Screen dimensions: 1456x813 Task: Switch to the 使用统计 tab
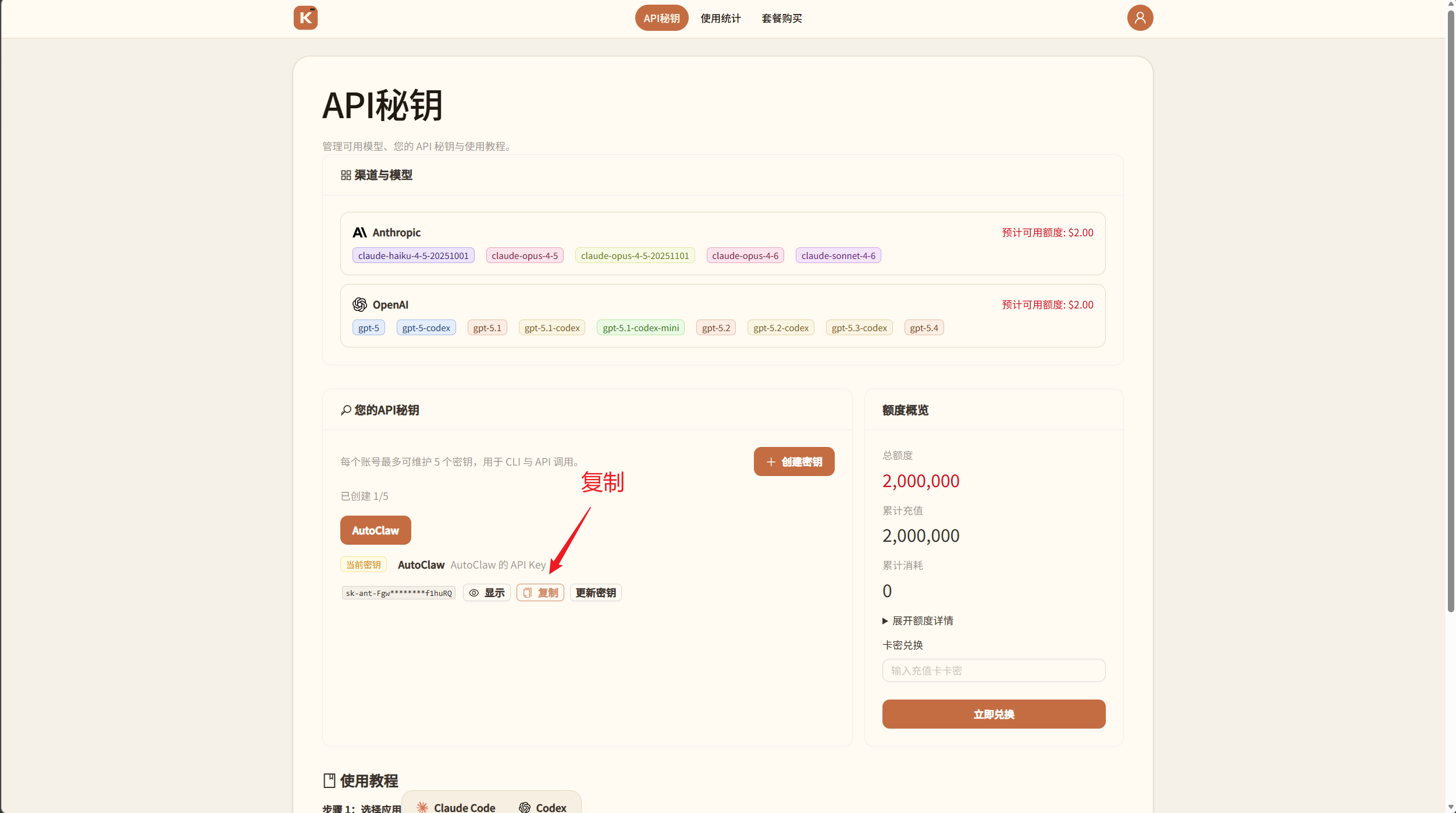(x=720, y=18)
